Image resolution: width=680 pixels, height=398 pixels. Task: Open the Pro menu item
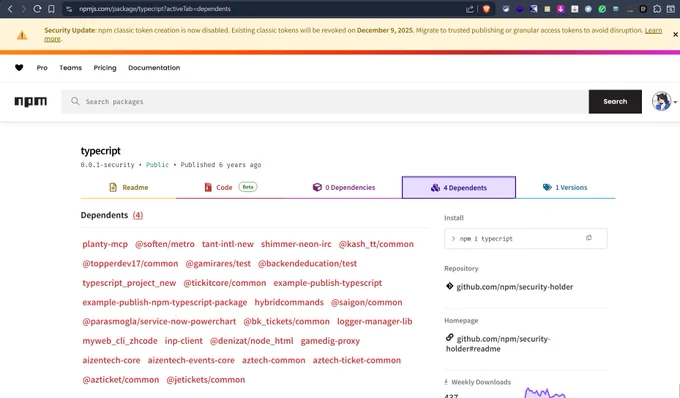point(42,68)
